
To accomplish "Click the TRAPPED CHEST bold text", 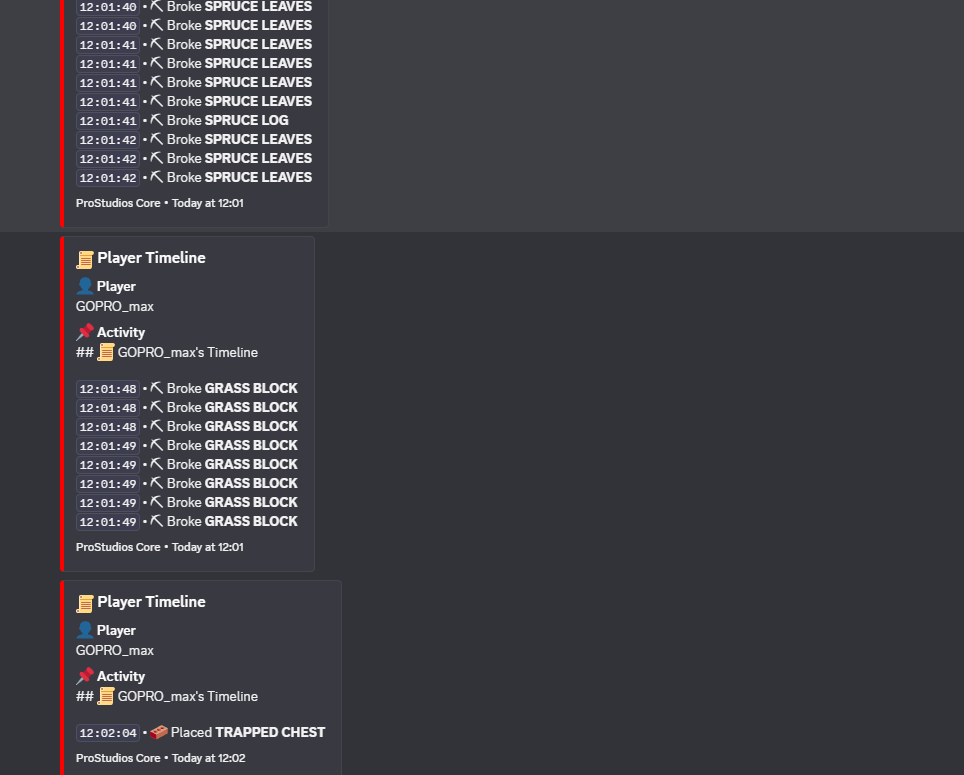I will [270, 732].
